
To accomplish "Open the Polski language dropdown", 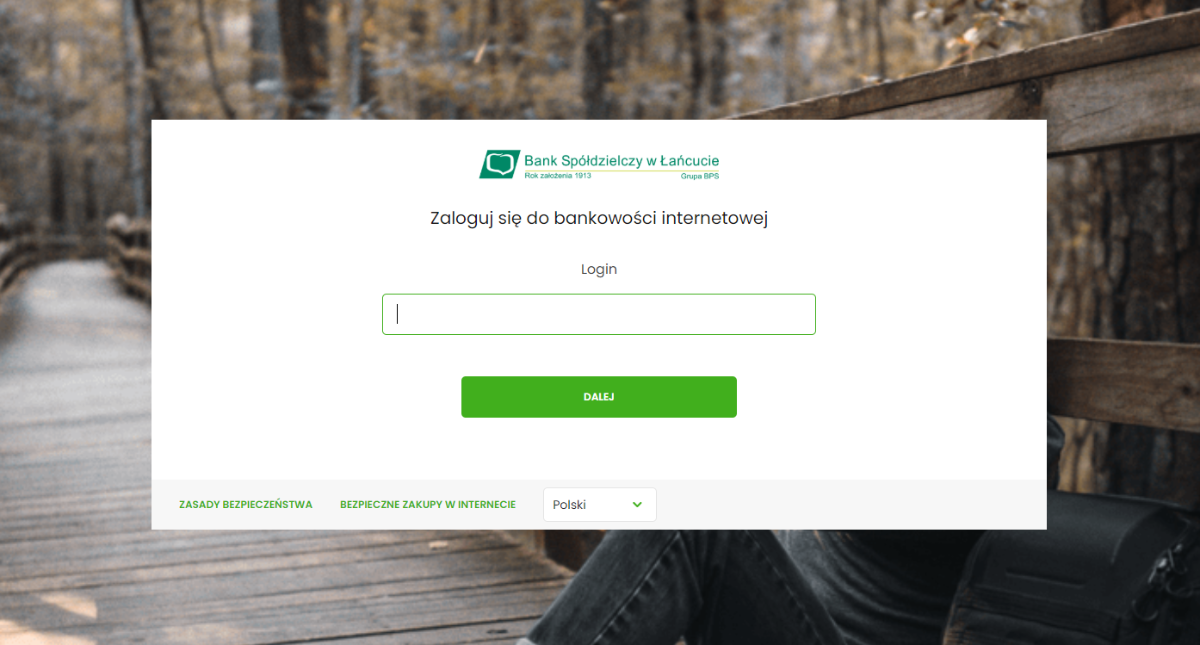I will click(x=600, y=505).
